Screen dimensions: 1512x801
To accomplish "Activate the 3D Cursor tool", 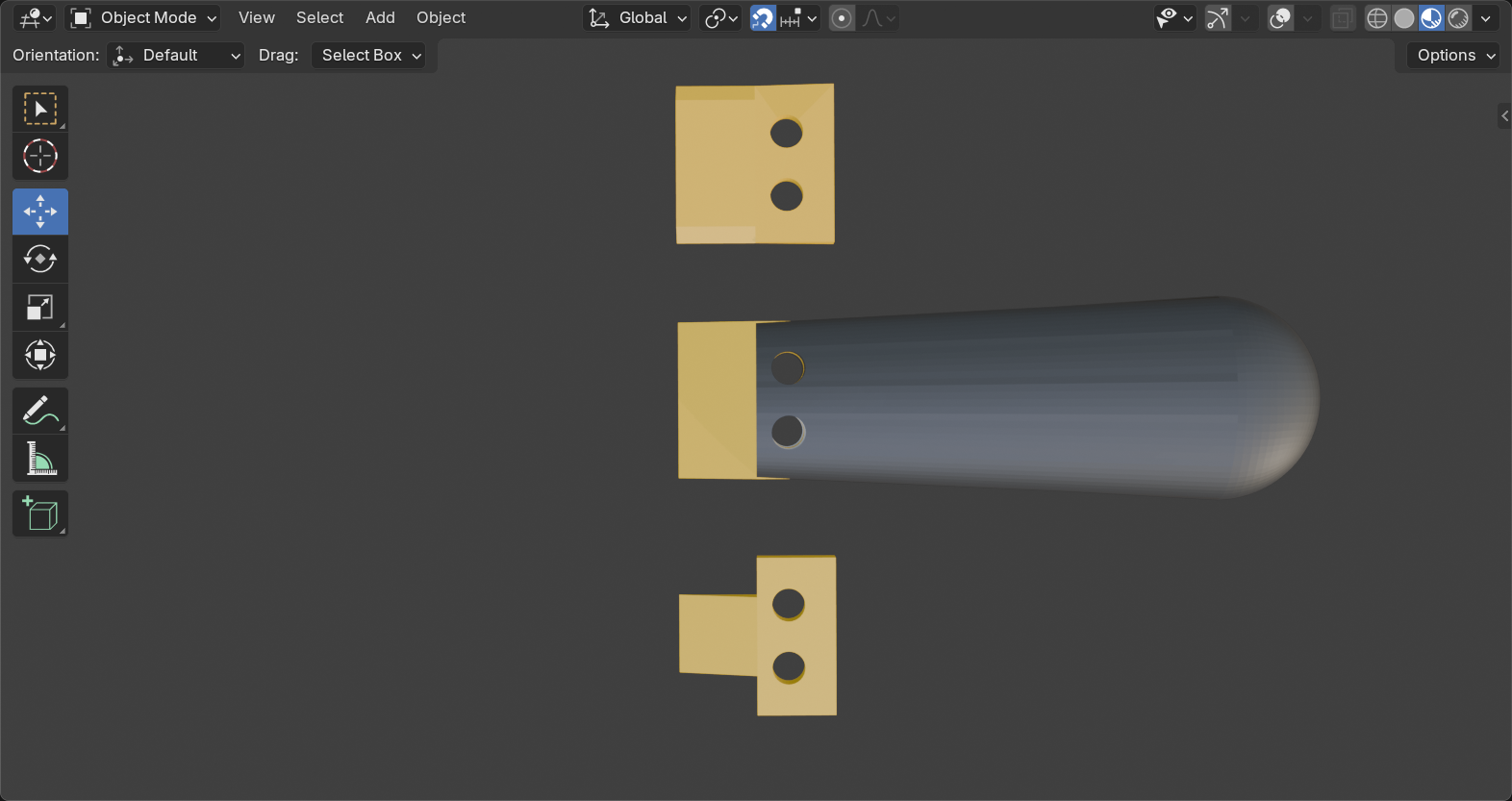I will coord(40,156).
